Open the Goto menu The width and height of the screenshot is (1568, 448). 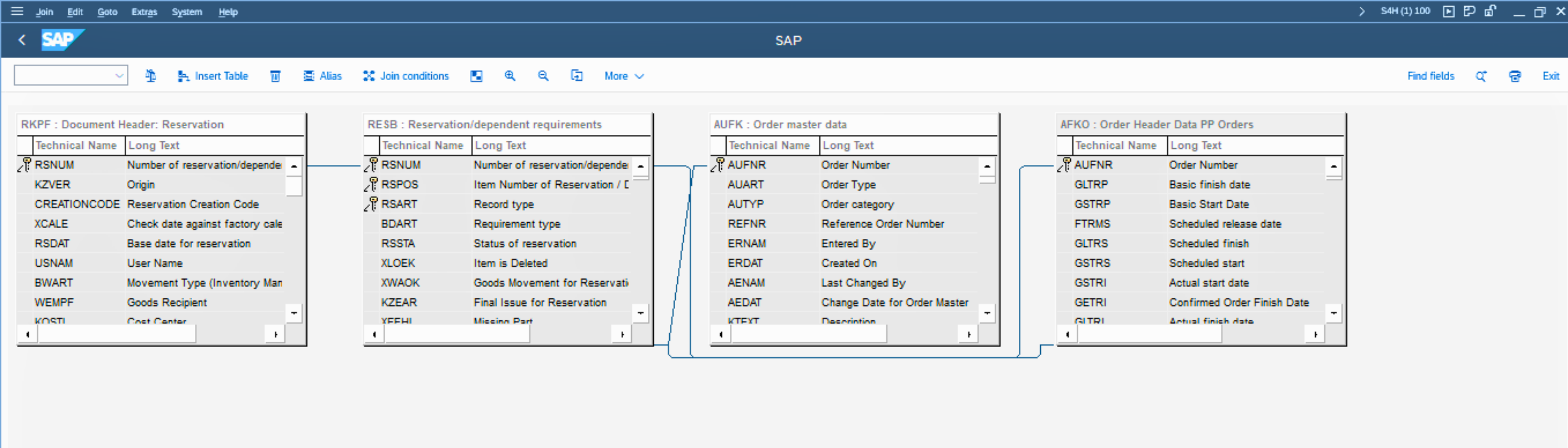(107, 12)
